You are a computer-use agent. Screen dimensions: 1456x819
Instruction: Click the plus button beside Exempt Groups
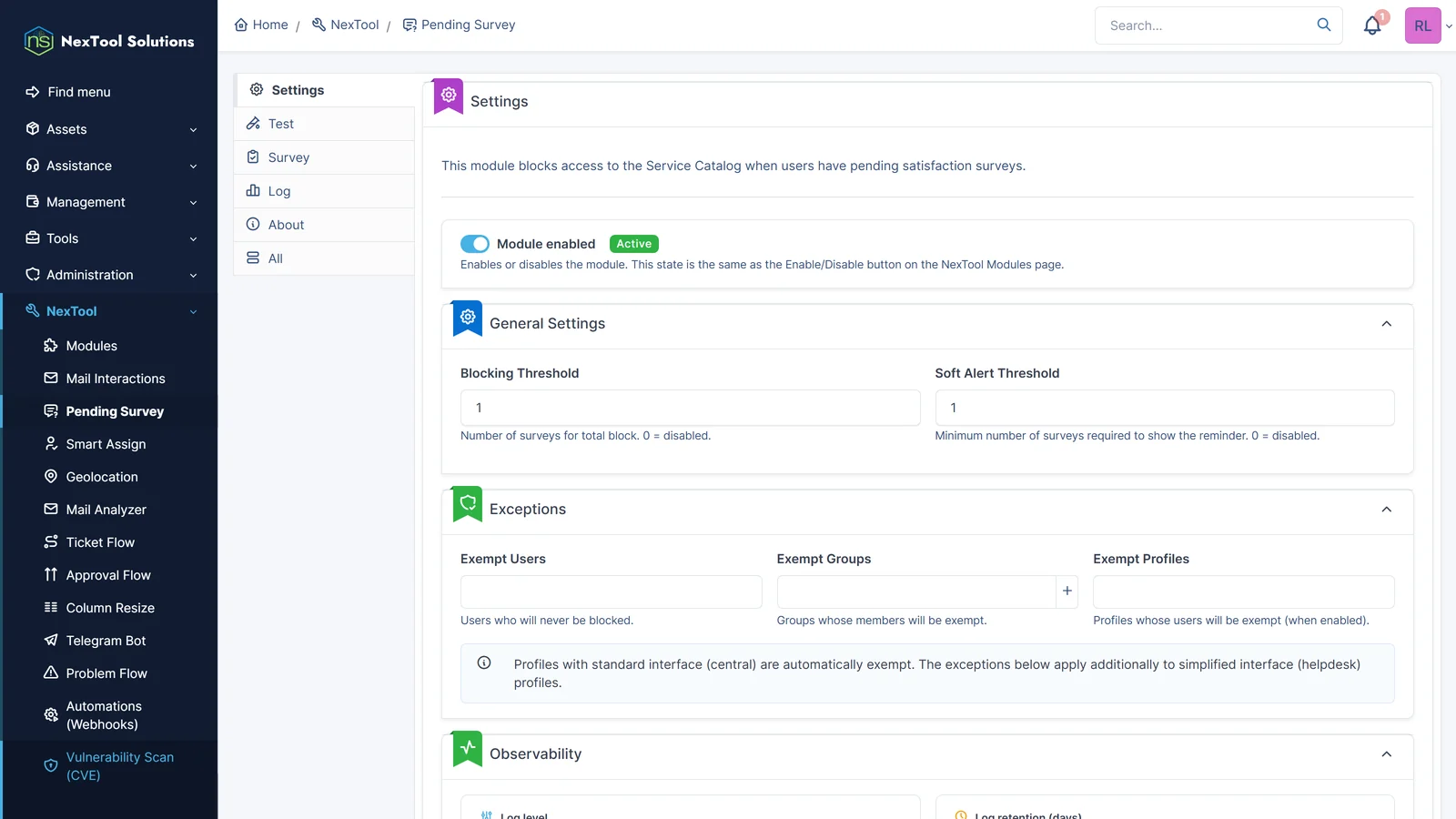(x=1067, y=591)
